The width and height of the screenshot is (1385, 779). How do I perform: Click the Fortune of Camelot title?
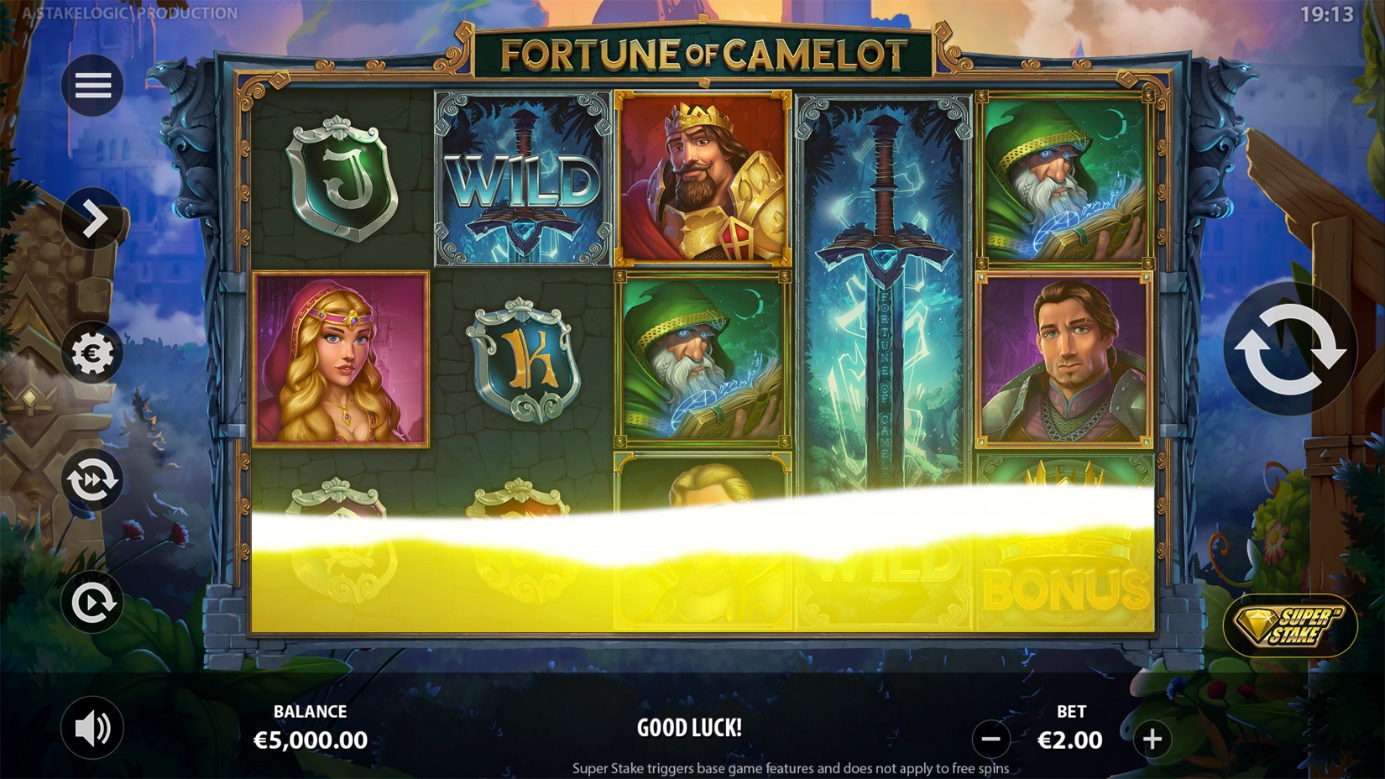[704, 55]
